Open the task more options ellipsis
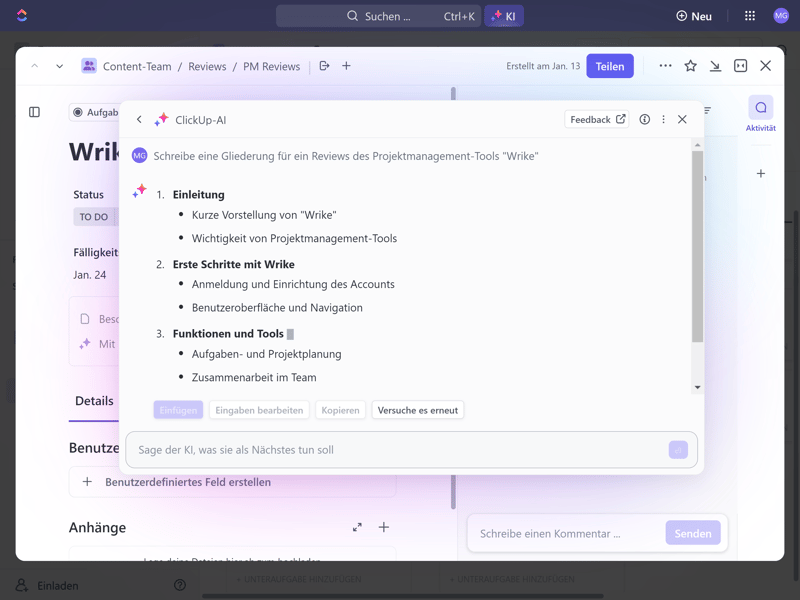The image size is (800, 600). (x=665, y=66)
